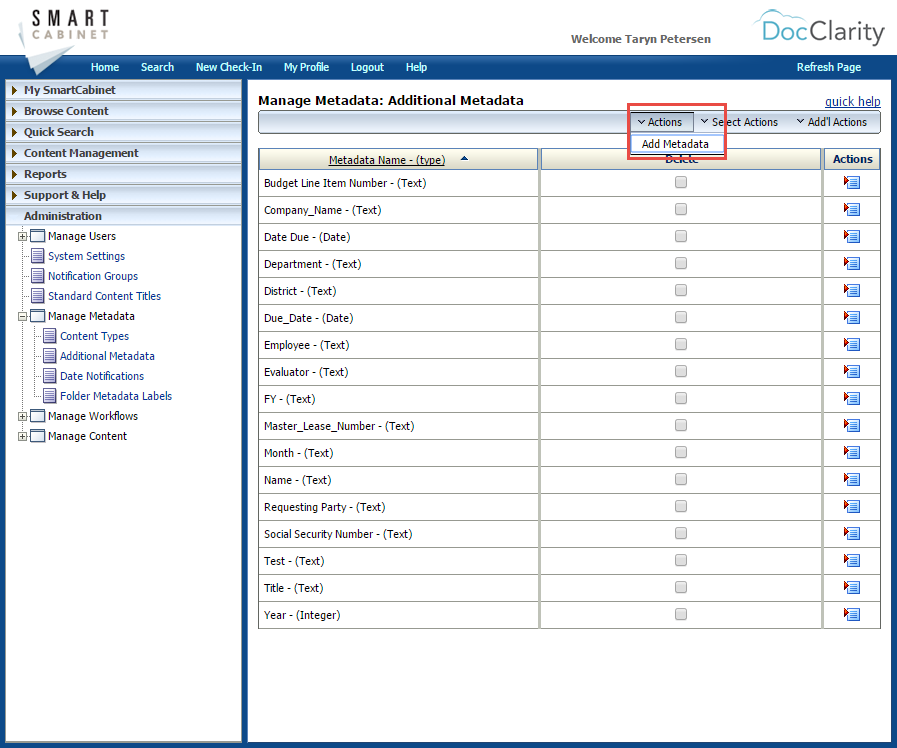Check the delete checkbox for Company_Name
This screenshot has width=897, height=748.
(681, 209)
